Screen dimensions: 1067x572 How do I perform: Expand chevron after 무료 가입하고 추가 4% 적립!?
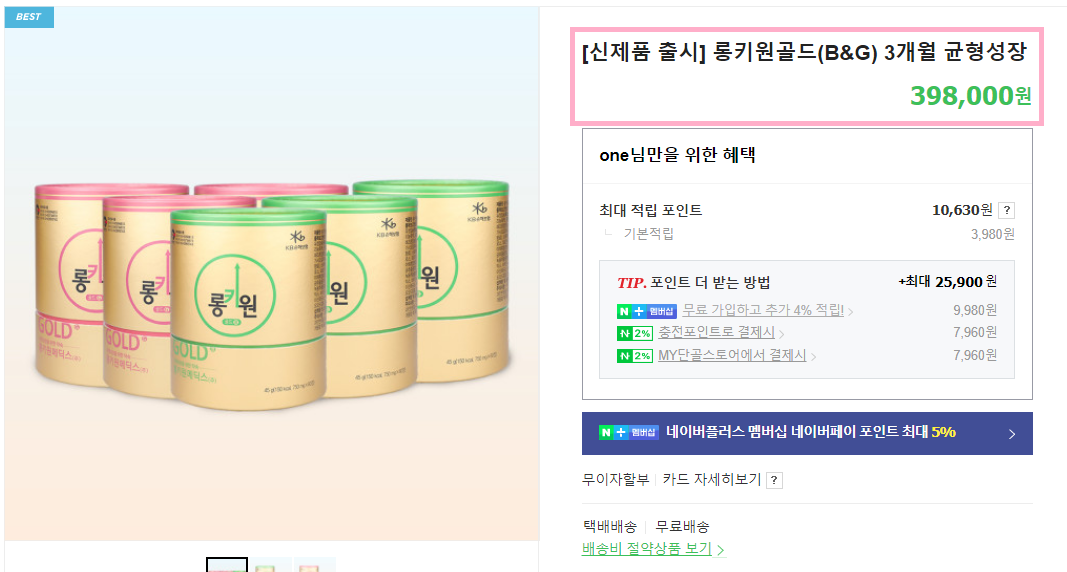click(x=850, y=312)
